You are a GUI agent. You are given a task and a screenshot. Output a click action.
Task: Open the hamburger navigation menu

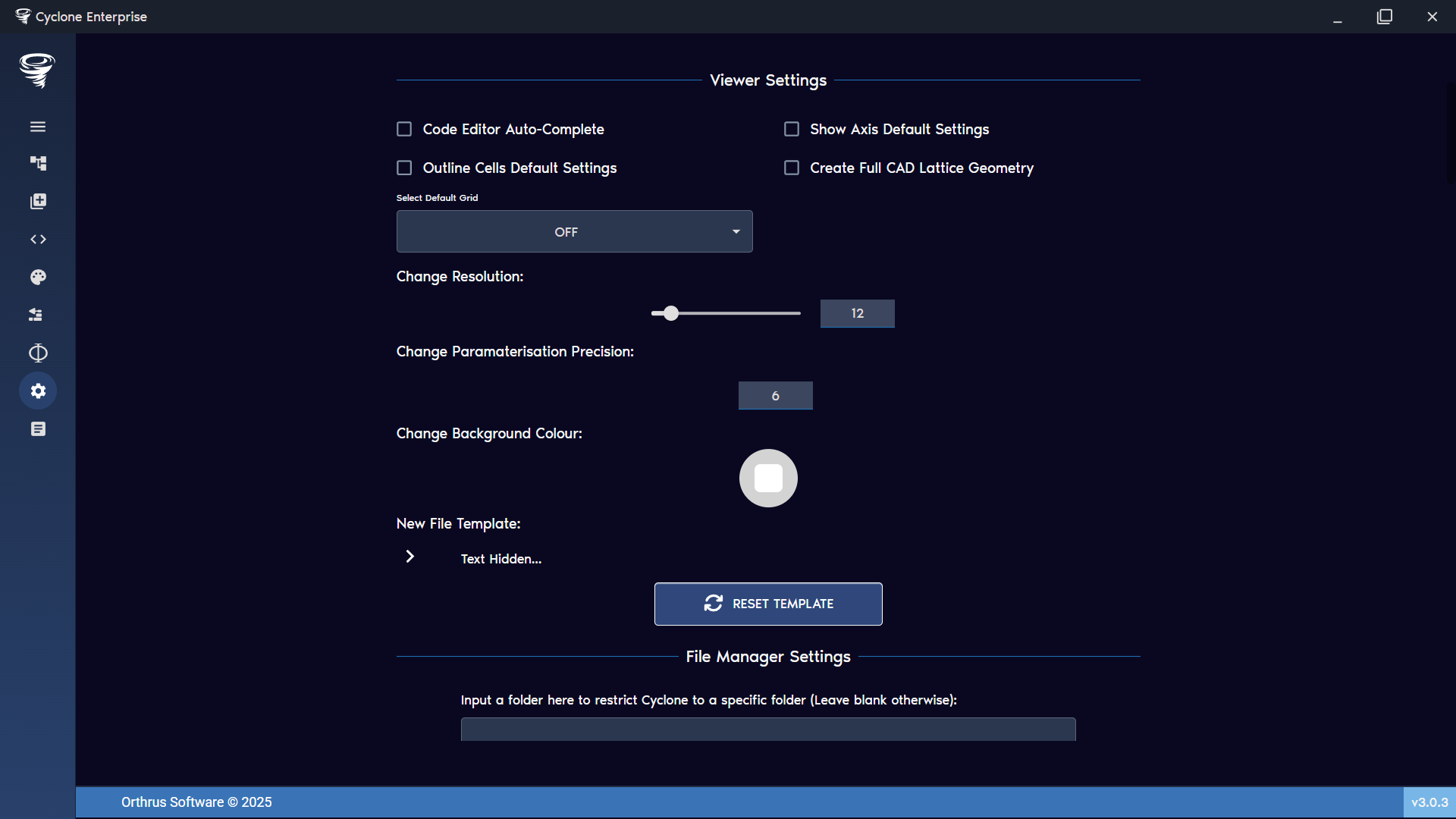pos(37,126)
